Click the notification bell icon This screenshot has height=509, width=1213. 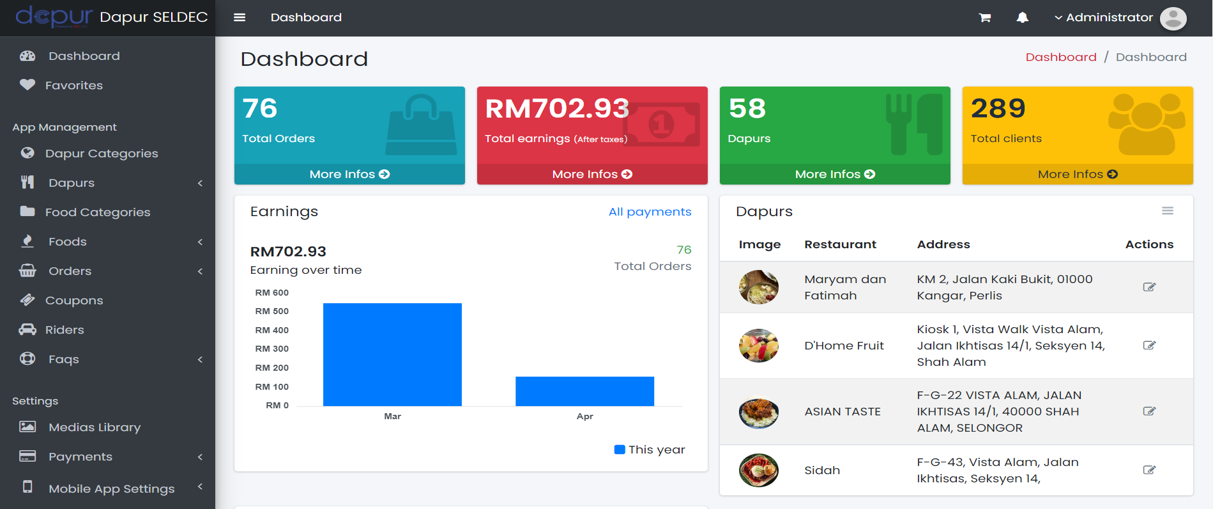[x=1022, y=18]
